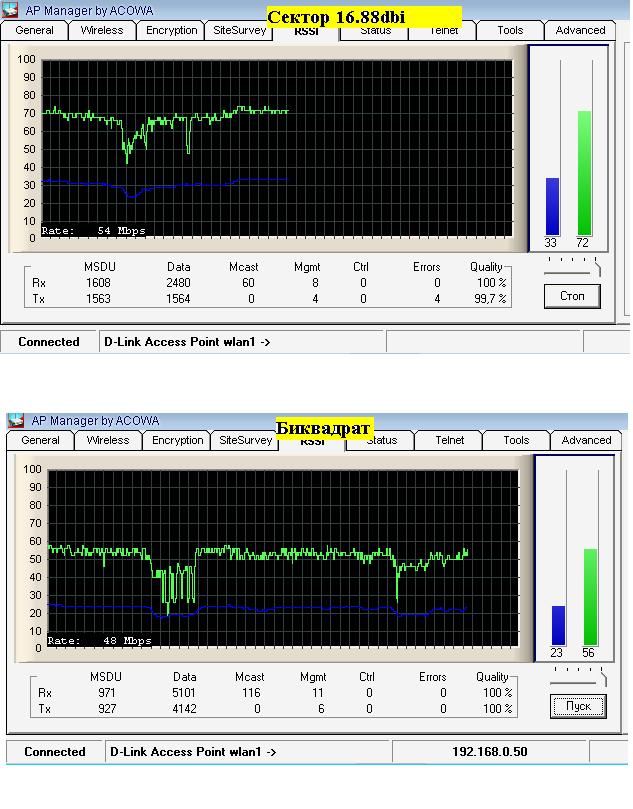The width and height of the screenshot is (633, 809).
Task: Open General tab in top AP Manager window
Action: pos(35,30)
